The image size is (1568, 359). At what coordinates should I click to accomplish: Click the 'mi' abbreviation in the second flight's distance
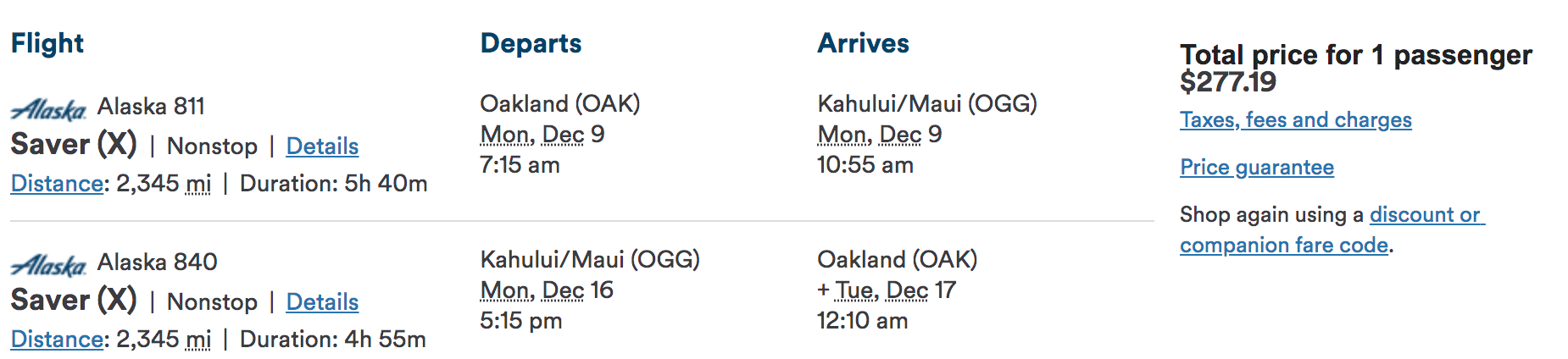pyautogui.click(x=198, y=340)
